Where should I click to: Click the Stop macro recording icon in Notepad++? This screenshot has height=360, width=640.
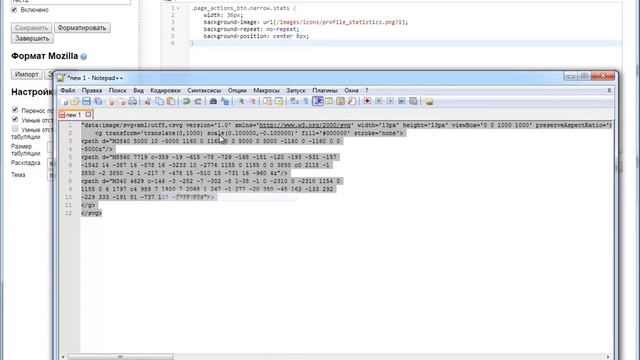pyautogui.click(x=379, y=101)
